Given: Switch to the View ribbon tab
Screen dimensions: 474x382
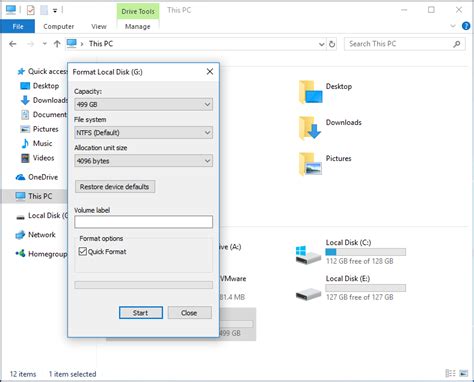Looking at the screenshot, I should tap(99, 26).
